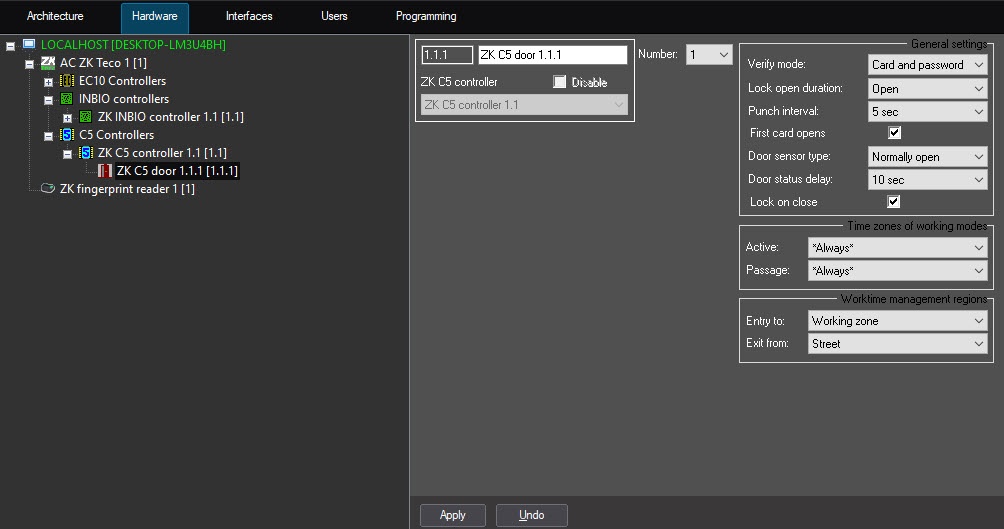Select ZK INBIO controller 1.1 [1.1] item
Screen dimensions: 1004x529
click(x=170, y=117)
